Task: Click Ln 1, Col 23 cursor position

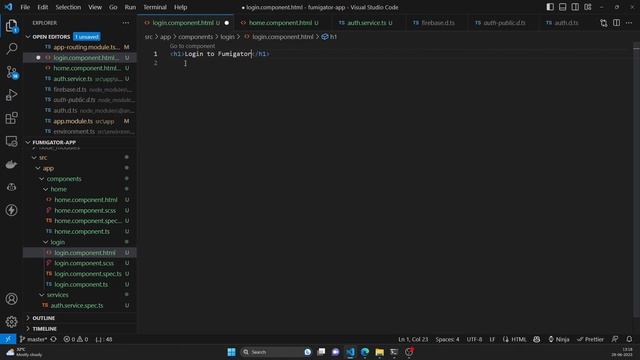Action: (413, 339)
